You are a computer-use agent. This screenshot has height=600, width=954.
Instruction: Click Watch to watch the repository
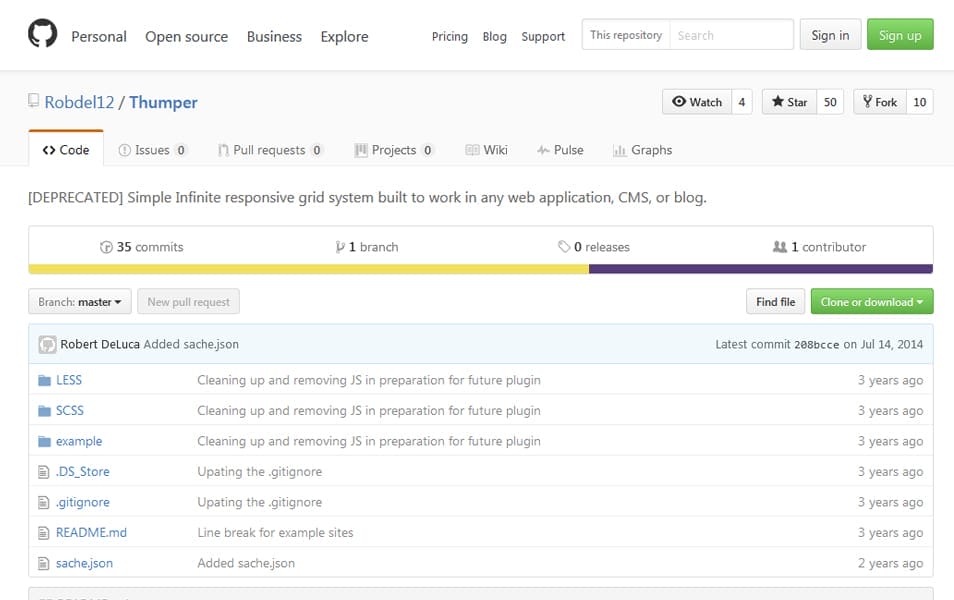pos(697,101)
